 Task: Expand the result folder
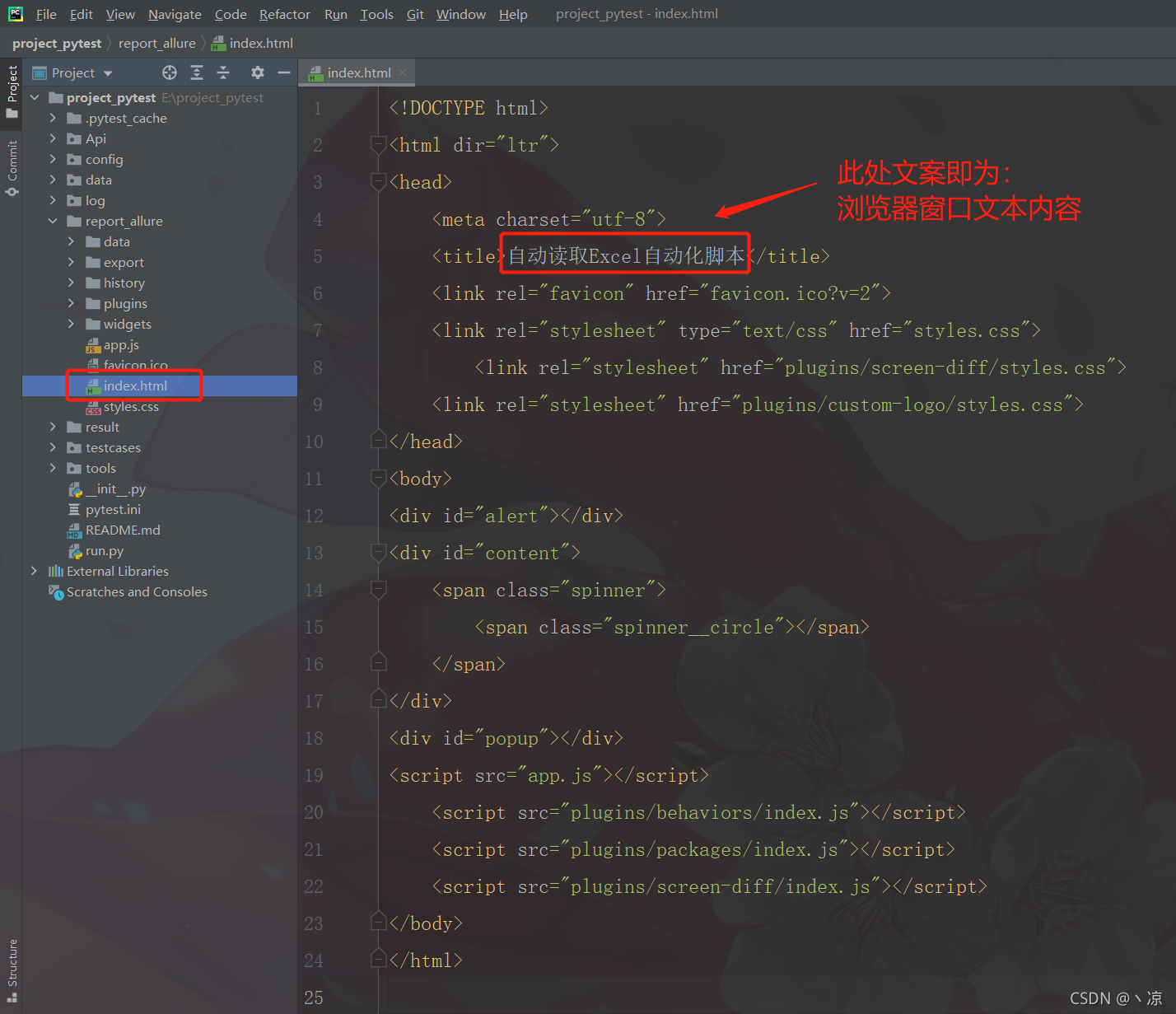(53, 427)
